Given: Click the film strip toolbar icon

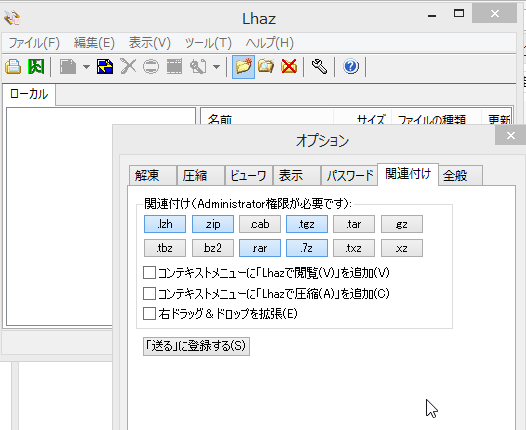Looking at the screenshot, I should tap(174, 66).
